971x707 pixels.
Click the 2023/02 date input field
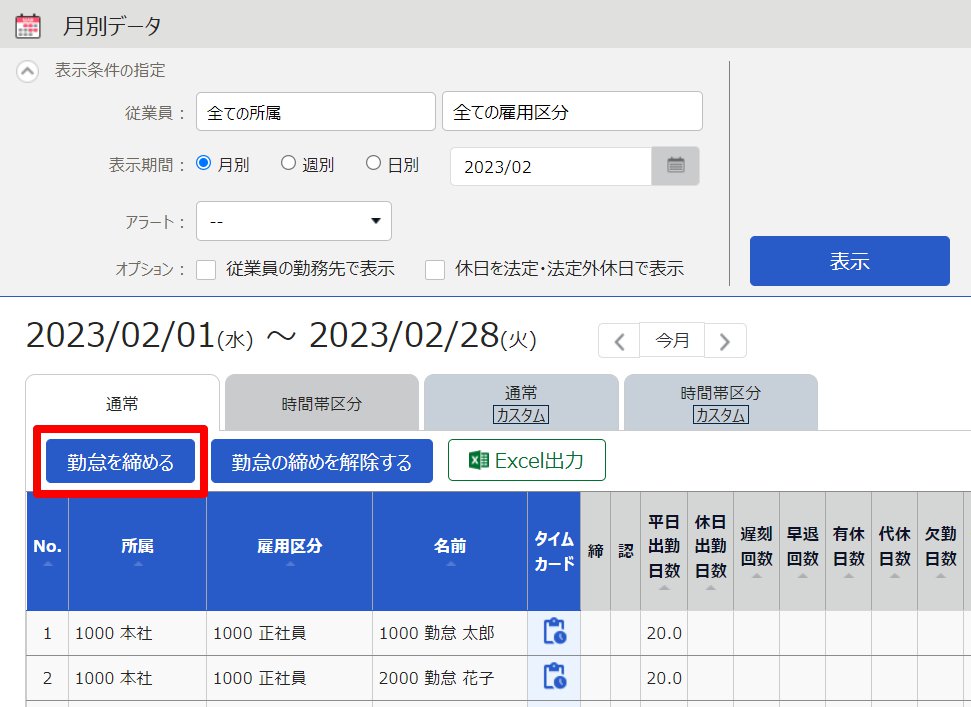[551, 167]
